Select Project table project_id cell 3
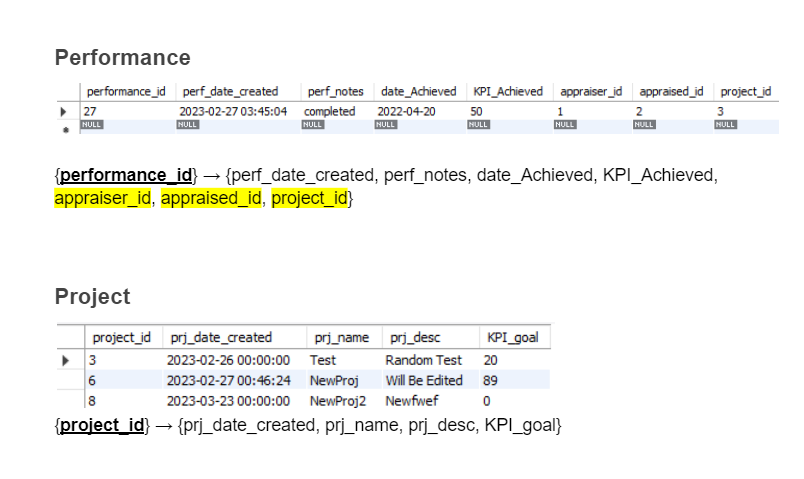This screenshot has height=479, width=804. coord(124,360)
